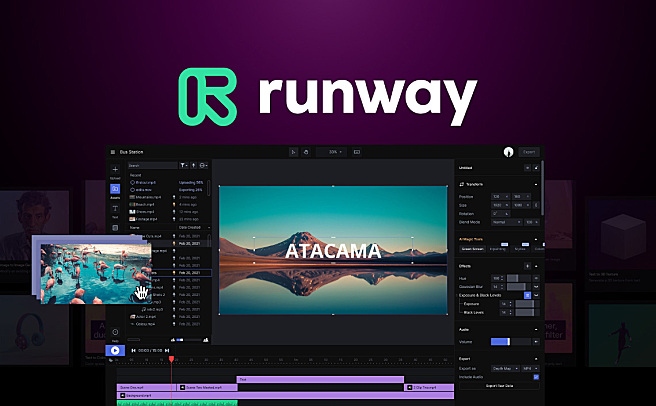This screenshot has height=406, width=656.
Task: Collapse the AI Magic Tools section
Action: point(536,239)
